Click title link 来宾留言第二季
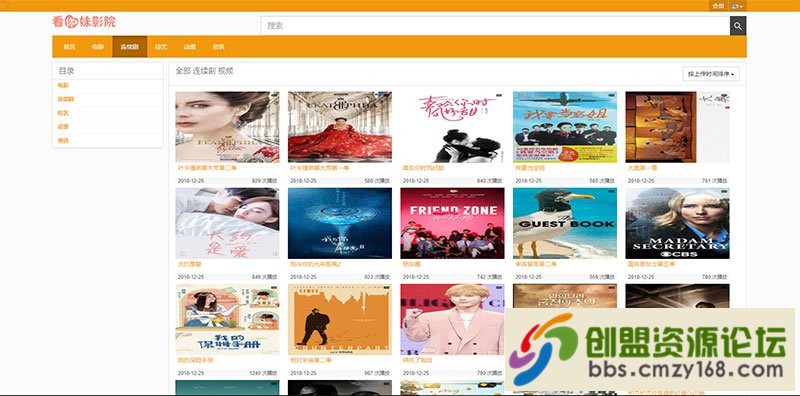The height and width of the screenshot is (396, 800). pyautogui.click(x=536, y=264)
